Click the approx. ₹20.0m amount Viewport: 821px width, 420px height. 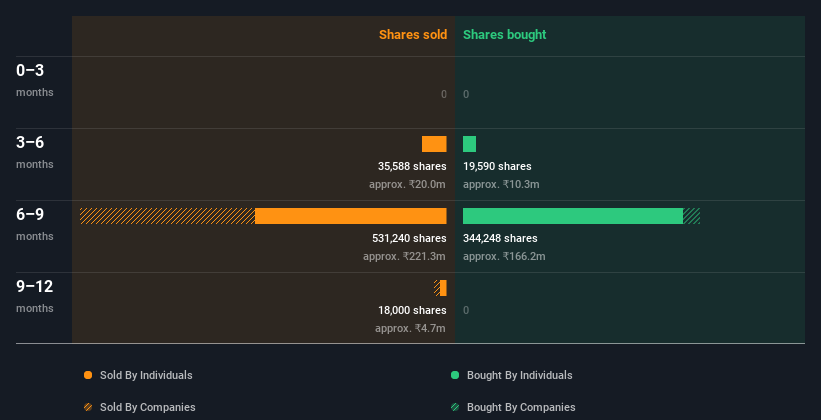(x=407, y=184)
